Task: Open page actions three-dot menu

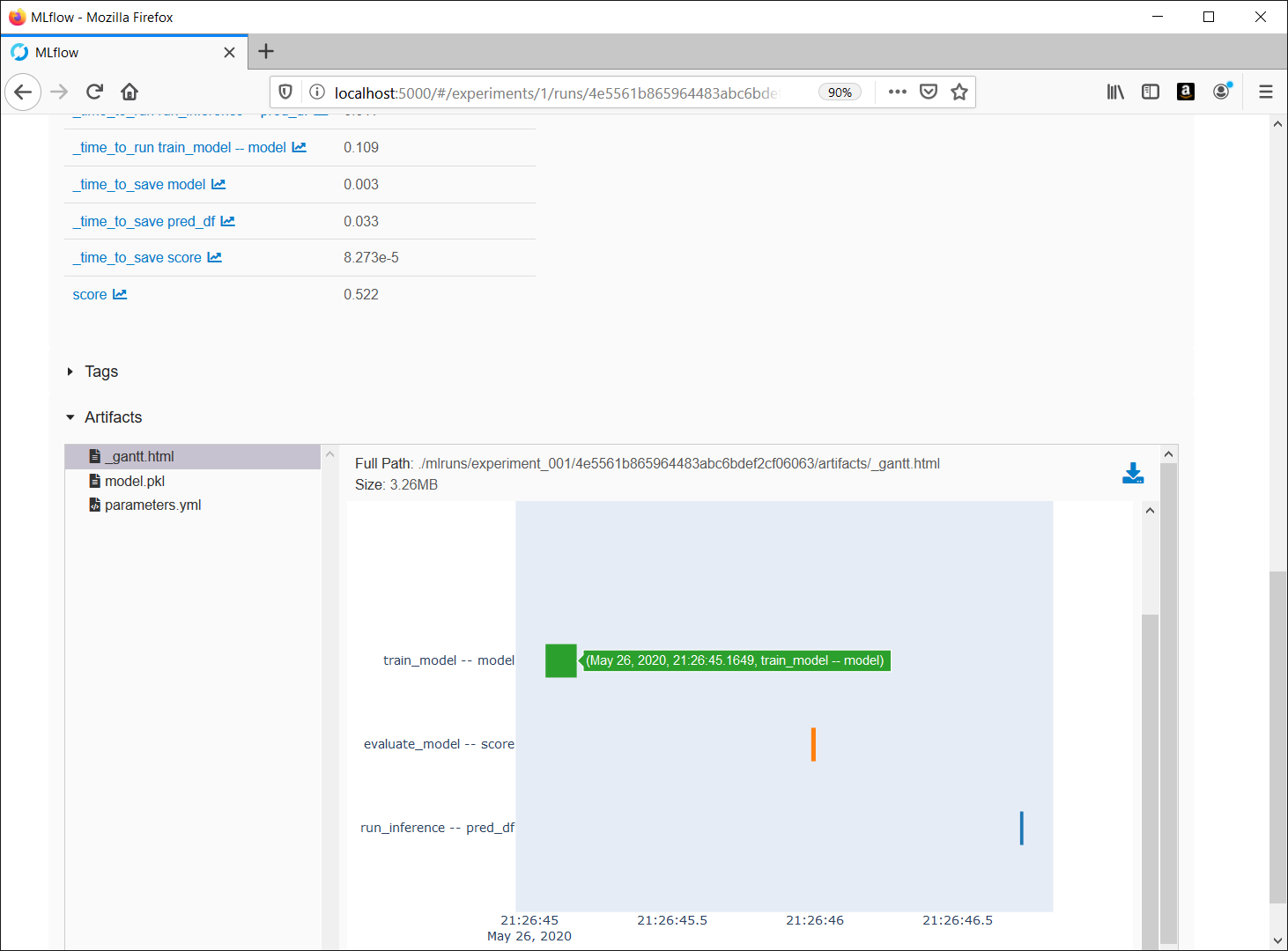Action: 897,92
